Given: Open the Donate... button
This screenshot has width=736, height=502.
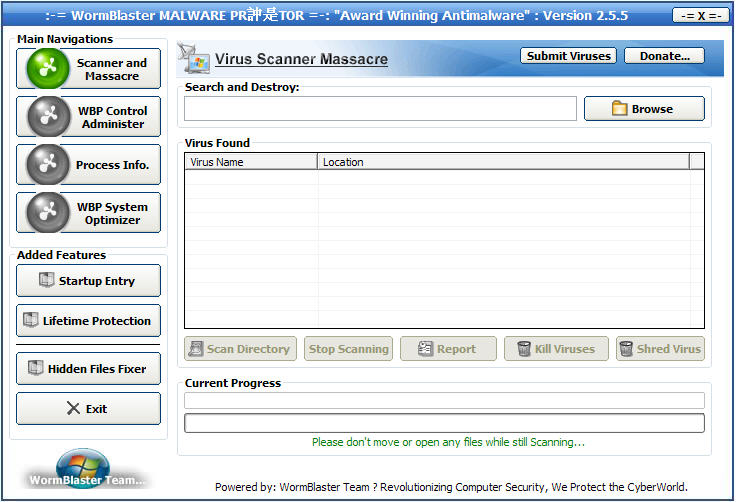Looking at the screenshot, I should [664, 56].
